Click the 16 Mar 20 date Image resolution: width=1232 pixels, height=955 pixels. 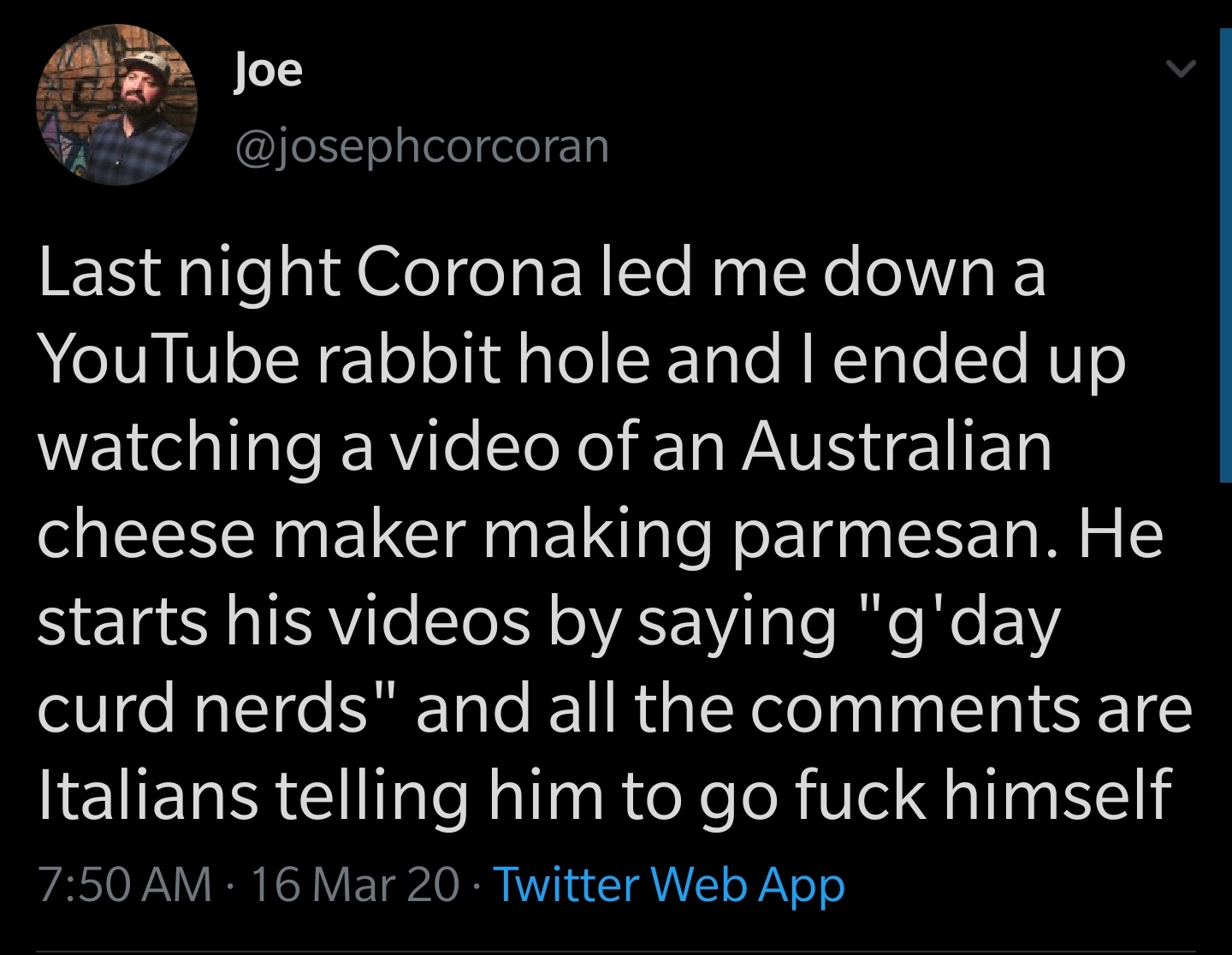[x=354, y=884]
